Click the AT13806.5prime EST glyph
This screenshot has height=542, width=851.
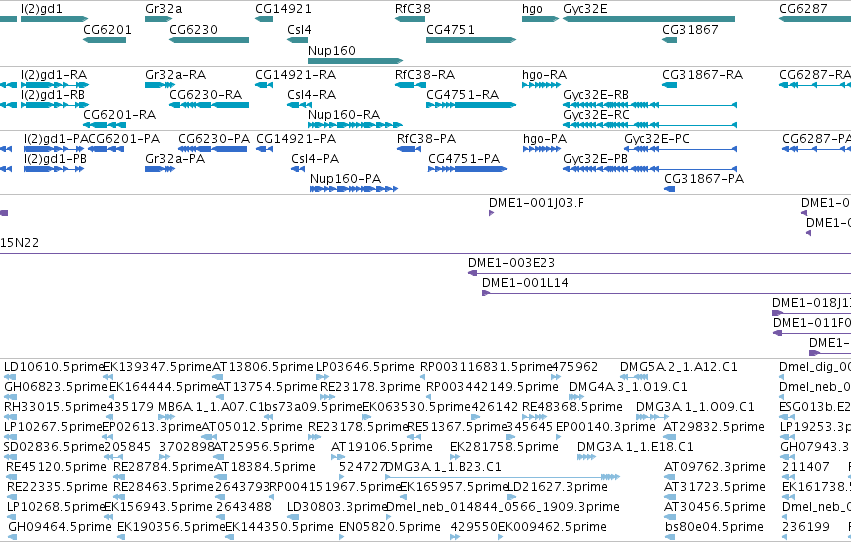coord(218,377)
